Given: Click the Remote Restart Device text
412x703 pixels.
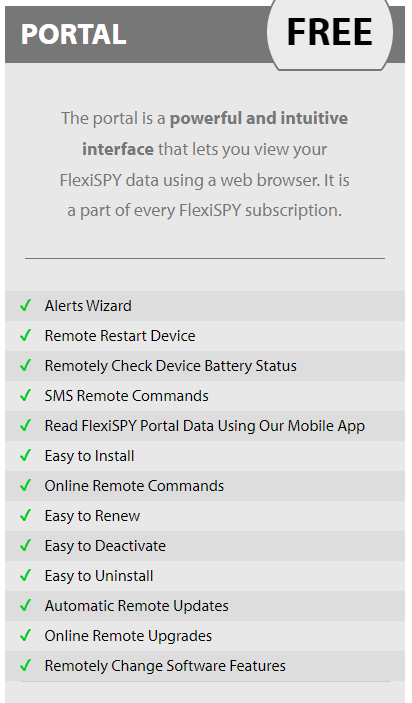Looking at the screenshot, I should (120, 336).
